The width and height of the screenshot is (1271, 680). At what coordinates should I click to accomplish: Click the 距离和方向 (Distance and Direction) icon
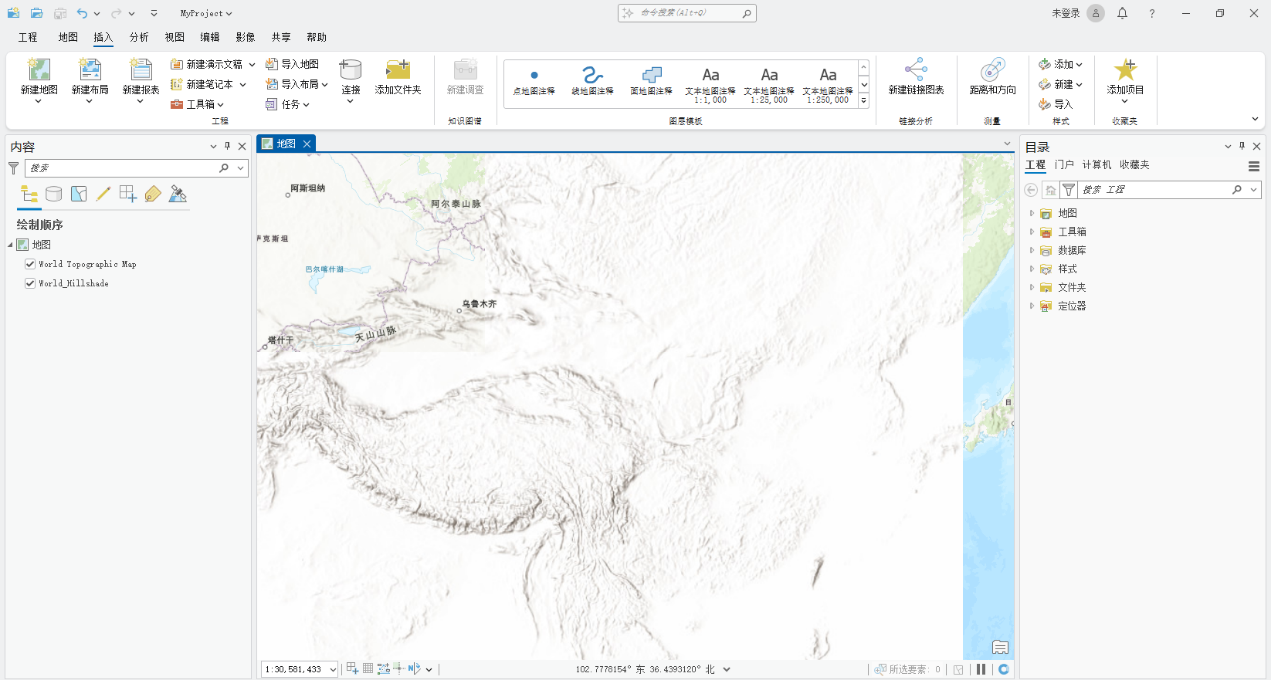click(992, 70)
